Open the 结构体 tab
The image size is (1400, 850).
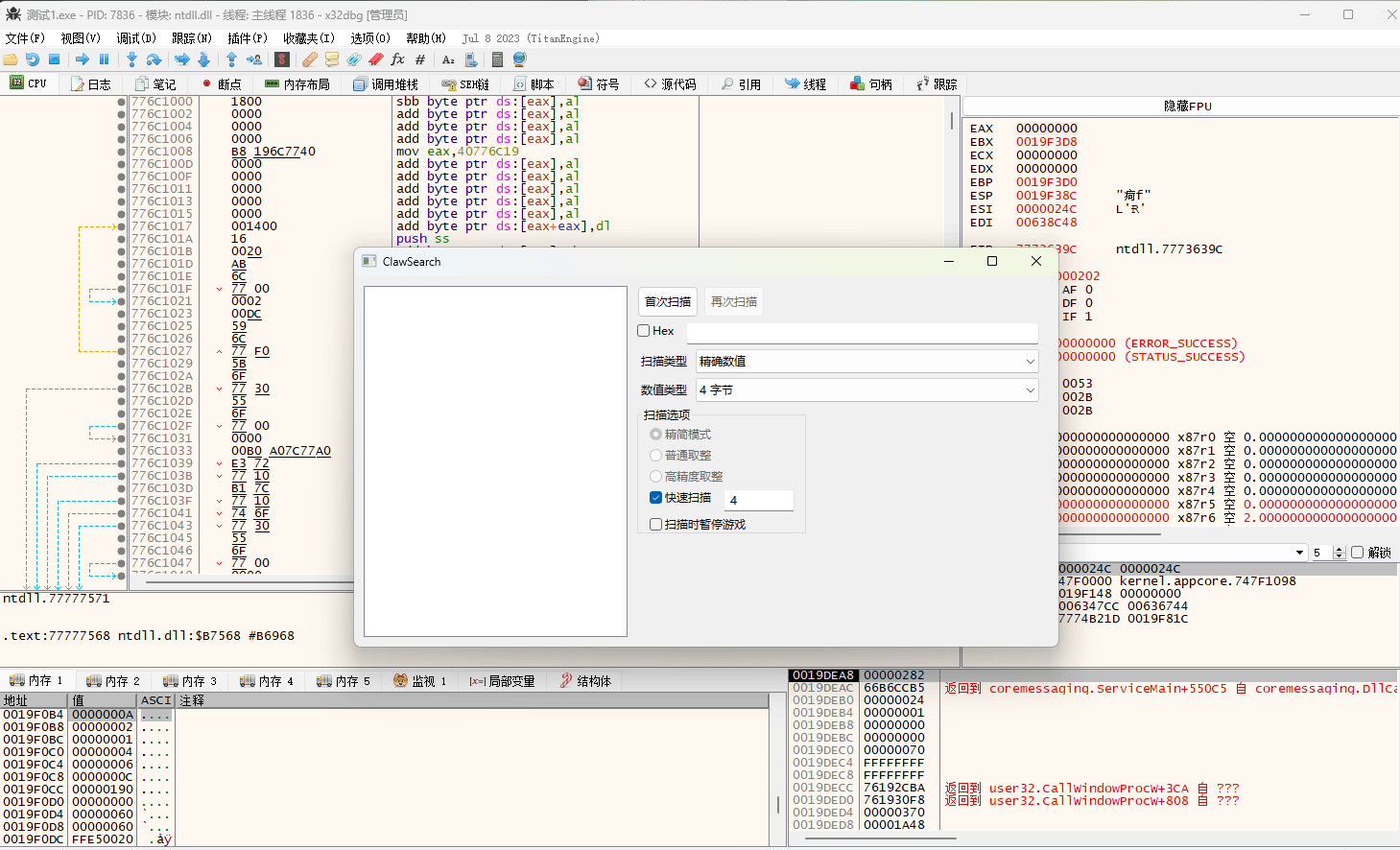(x=585, y=681)
